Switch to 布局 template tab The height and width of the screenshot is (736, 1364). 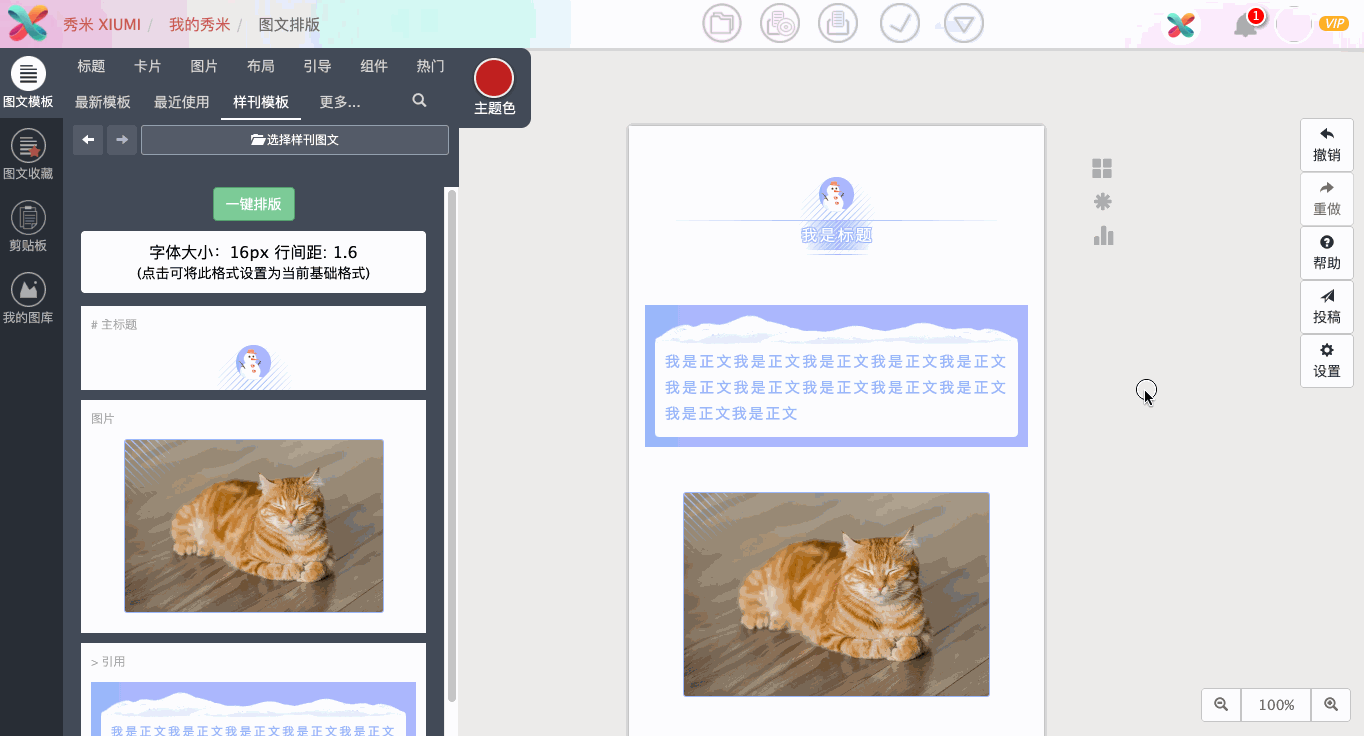point(261,66)
